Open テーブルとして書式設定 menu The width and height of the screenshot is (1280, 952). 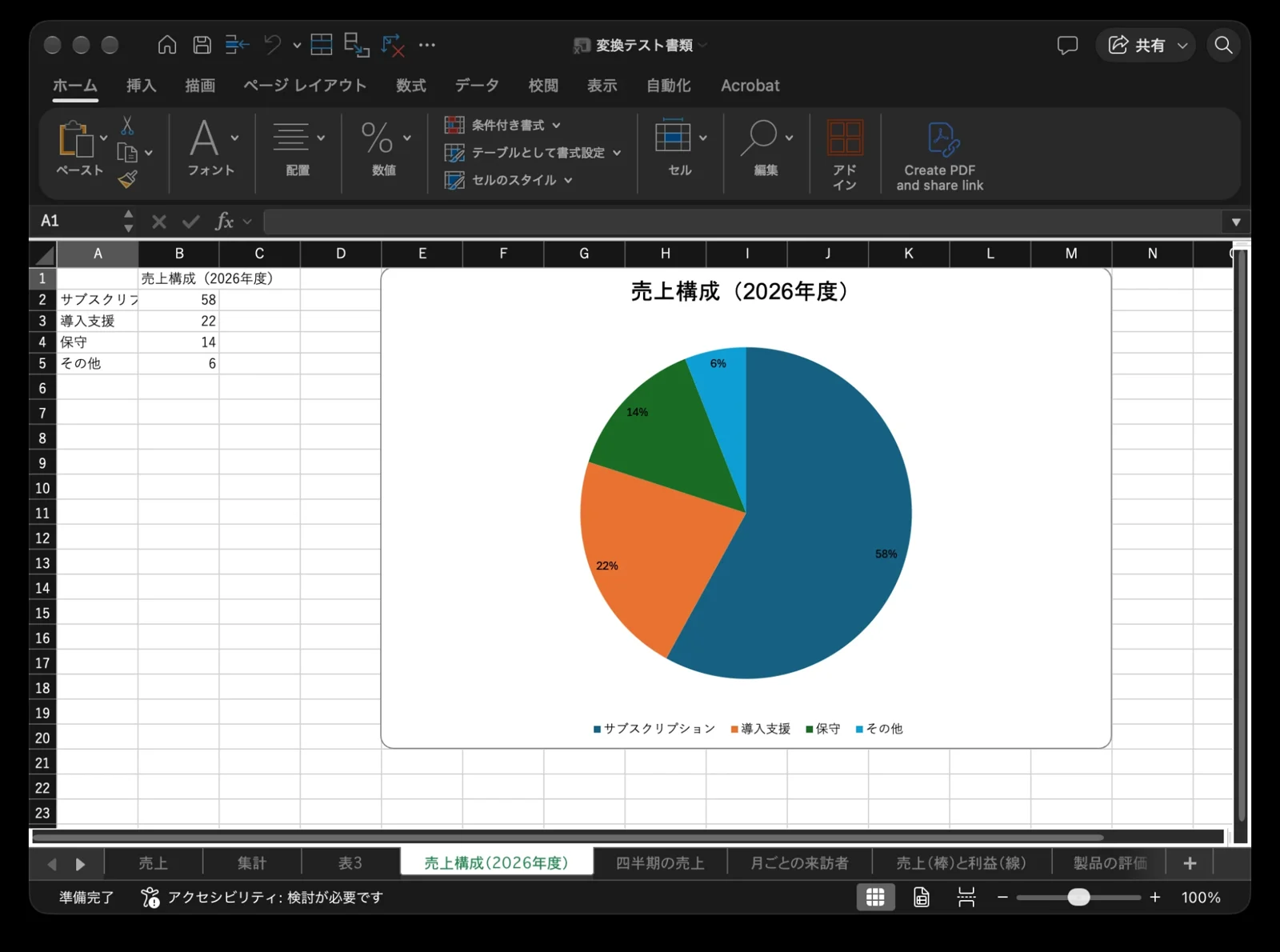(x=533, y=153)
